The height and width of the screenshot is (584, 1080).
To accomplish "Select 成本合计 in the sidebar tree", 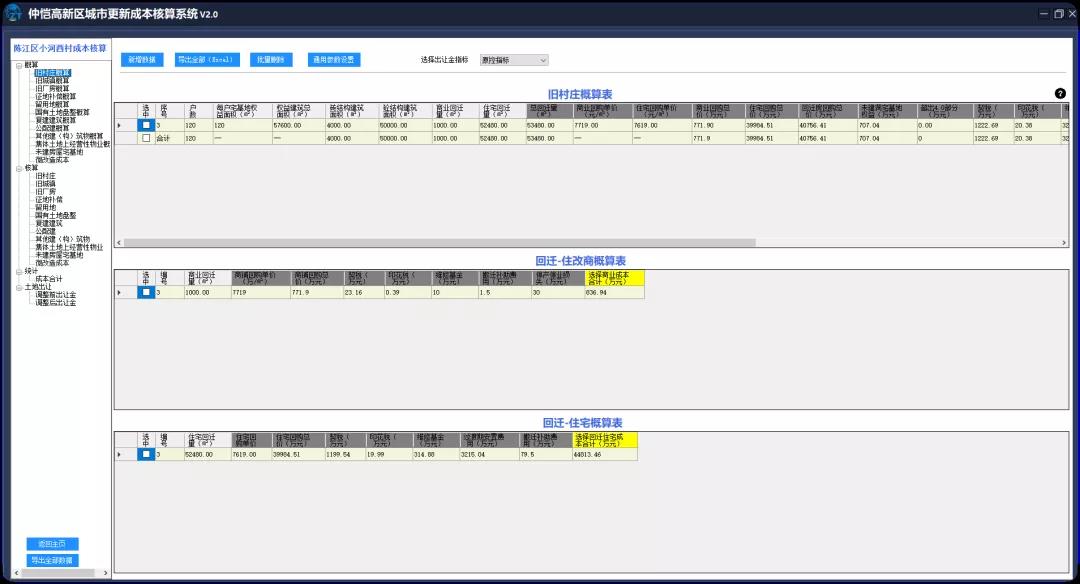I will pyautogui.click(x=49, y=279).
